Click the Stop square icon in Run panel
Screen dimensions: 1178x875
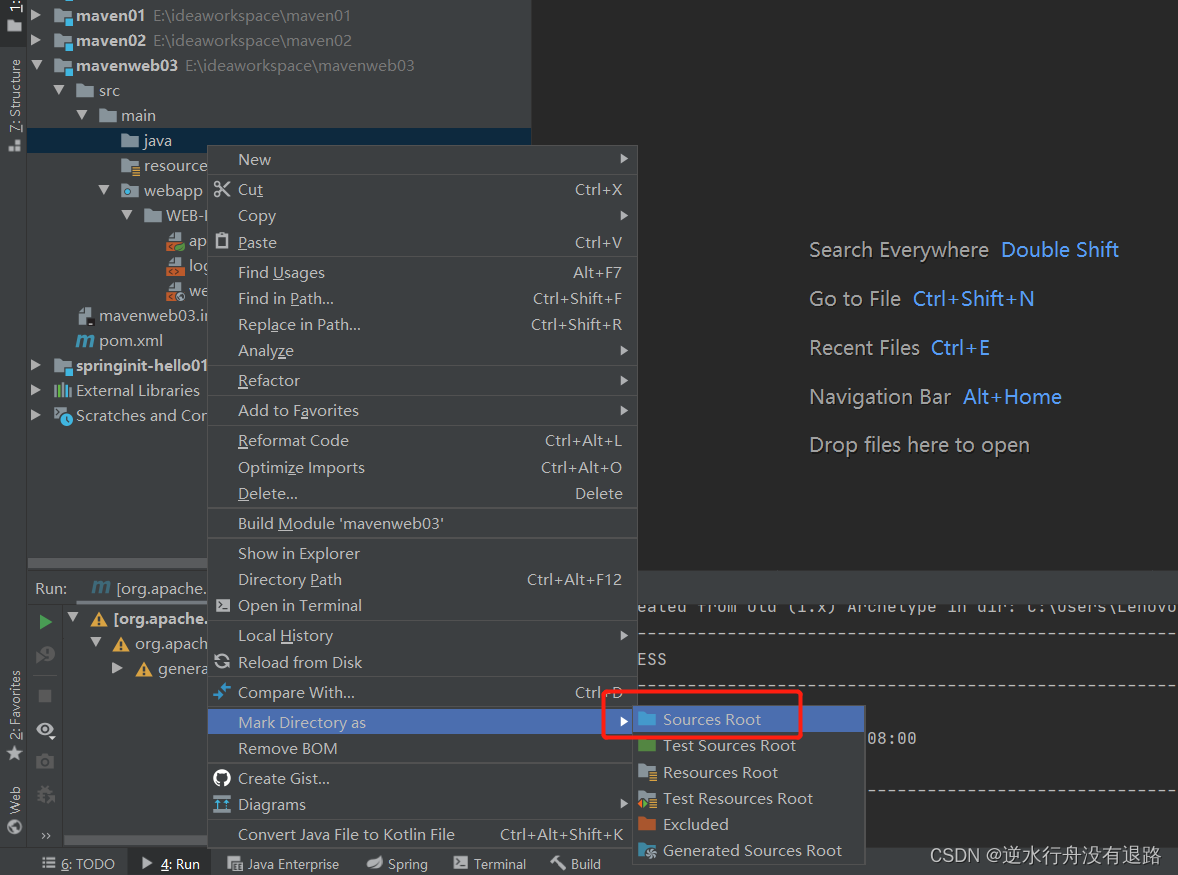coord(45,696)
